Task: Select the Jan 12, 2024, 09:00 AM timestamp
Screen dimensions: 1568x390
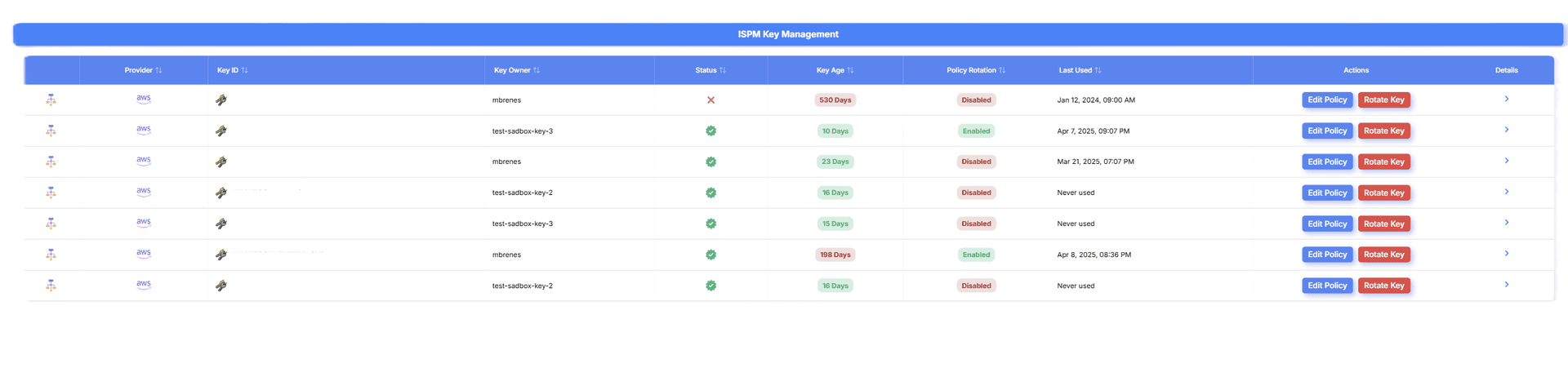Action: click(1096, 100)
